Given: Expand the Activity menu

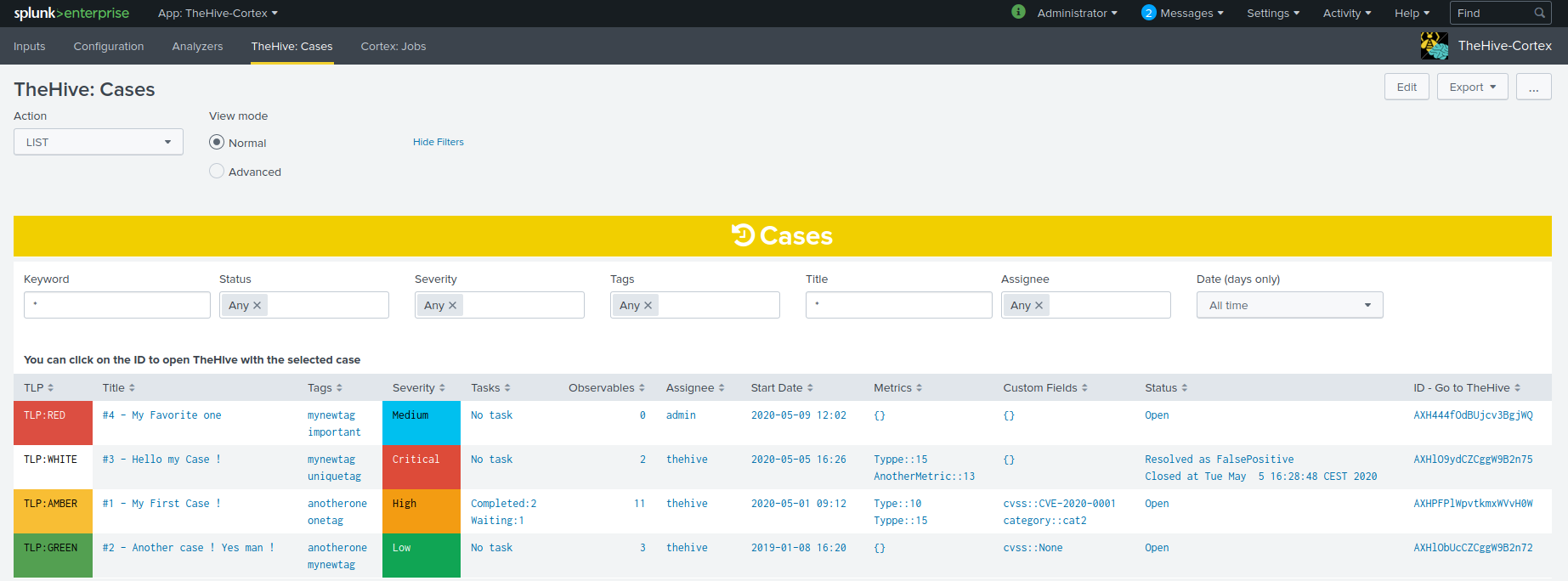Looking at the screenshot, I should (x=1347, y=13).
